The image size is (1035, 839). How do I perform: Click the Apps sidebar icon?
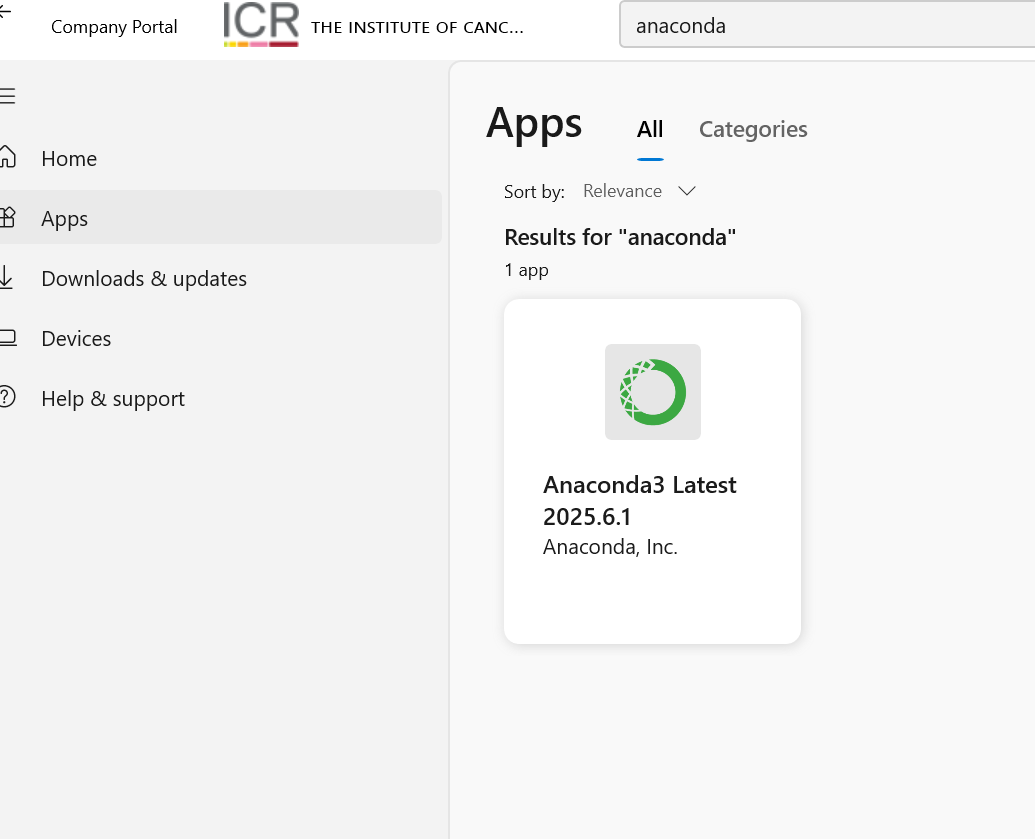pyautogui.click(x=7, y=217)
